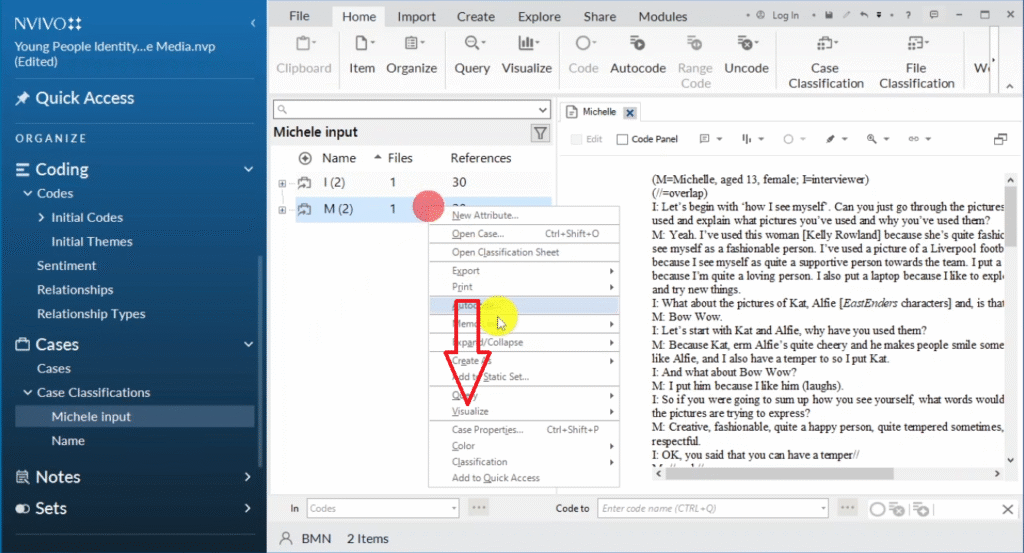The width and height of the screenshot is (1024, 553).
Task: Click the filter funnel icon in list header
Action: point(540,133)
